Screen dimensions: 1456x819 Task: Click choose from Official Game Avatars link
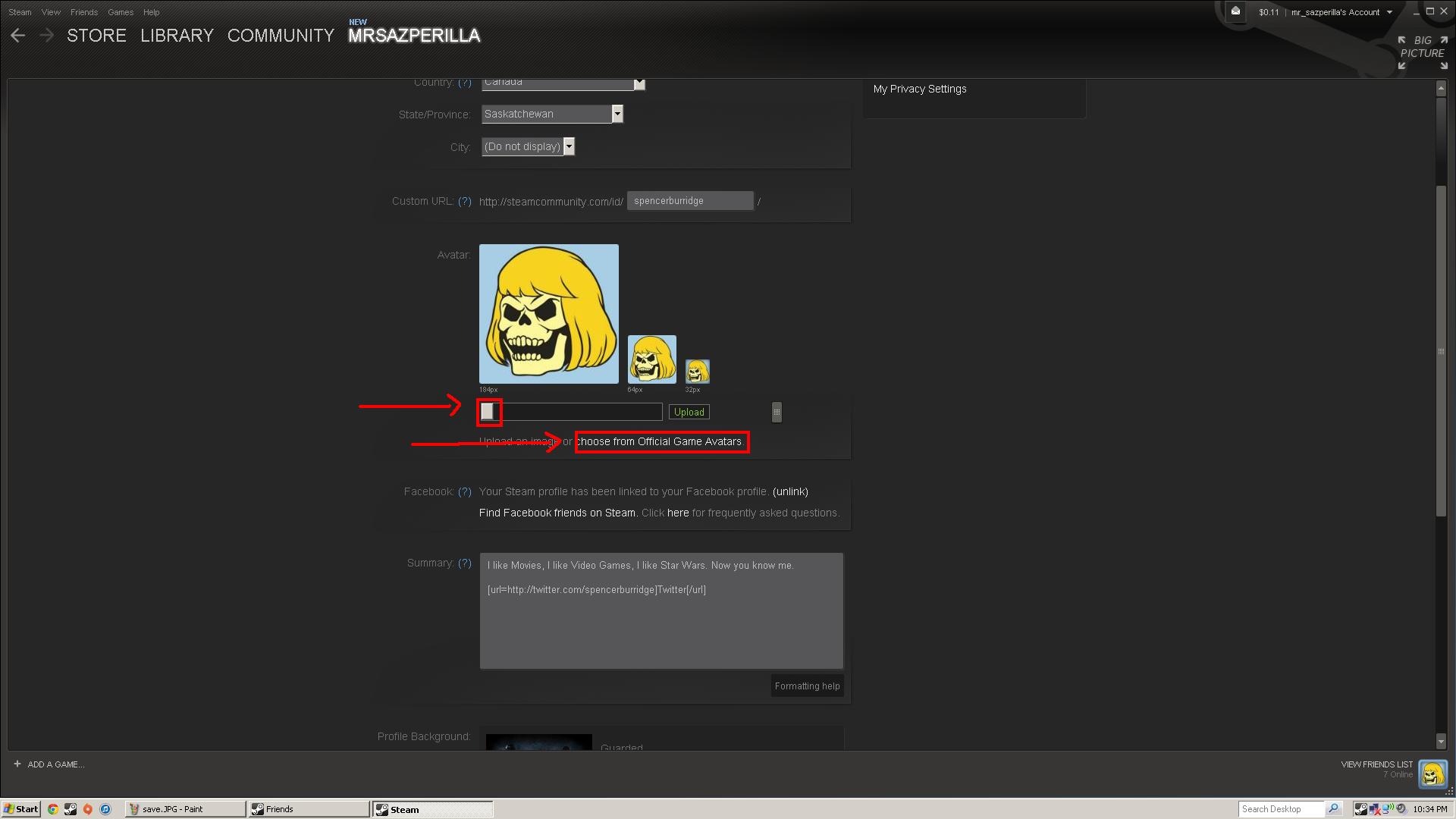(x=659, y=441)
